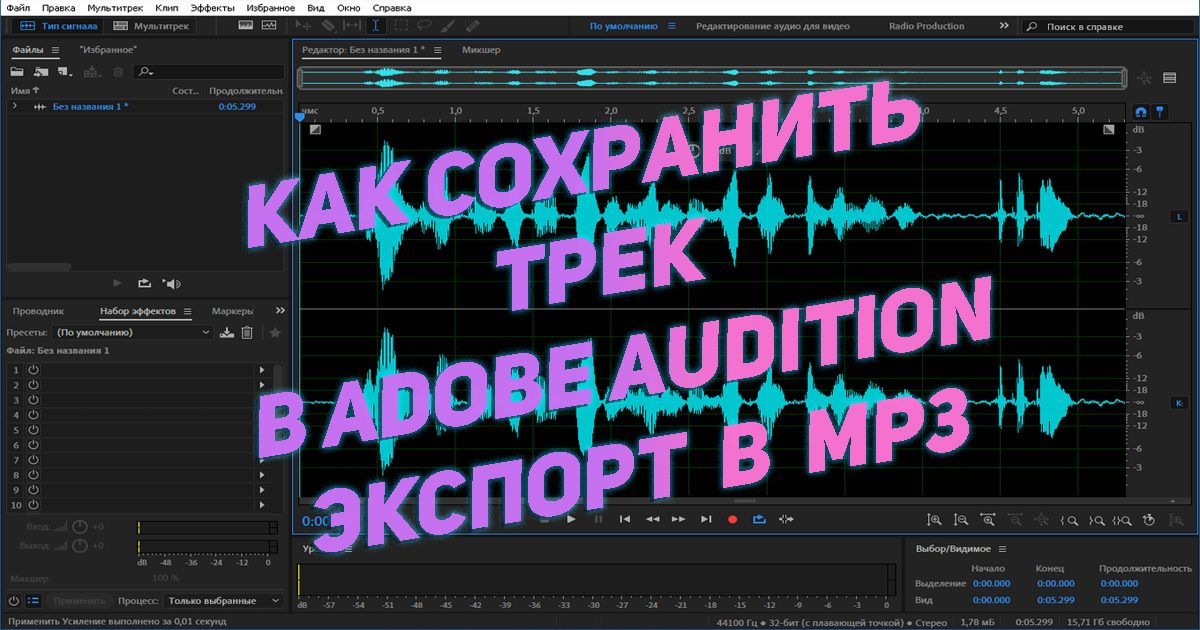
Task: Click the red Record button
Action: point(732,519)
